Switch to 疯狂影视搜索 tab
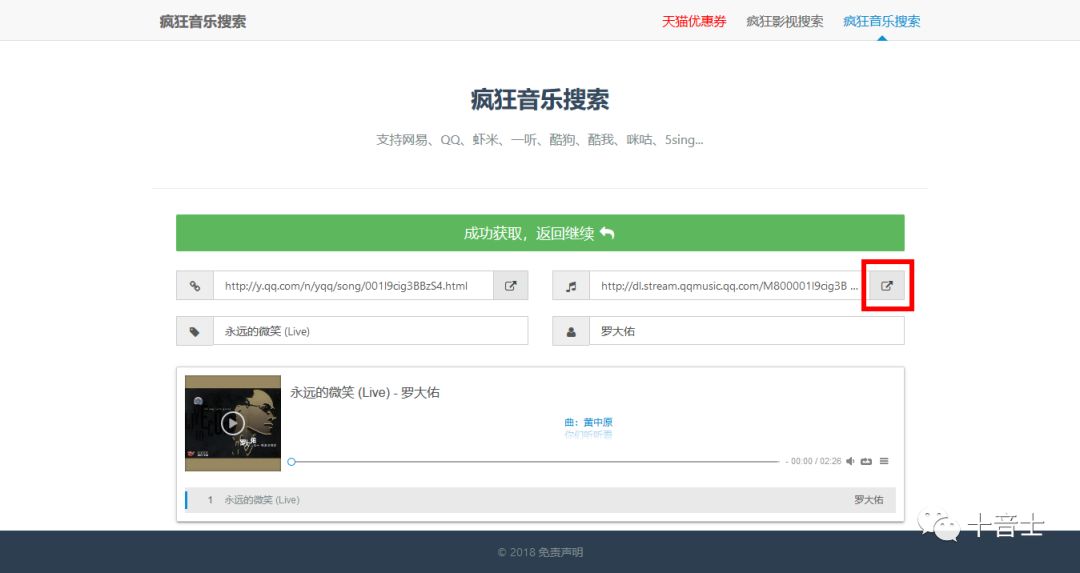This screenshot has height=573, width=1080. [784, 21]
